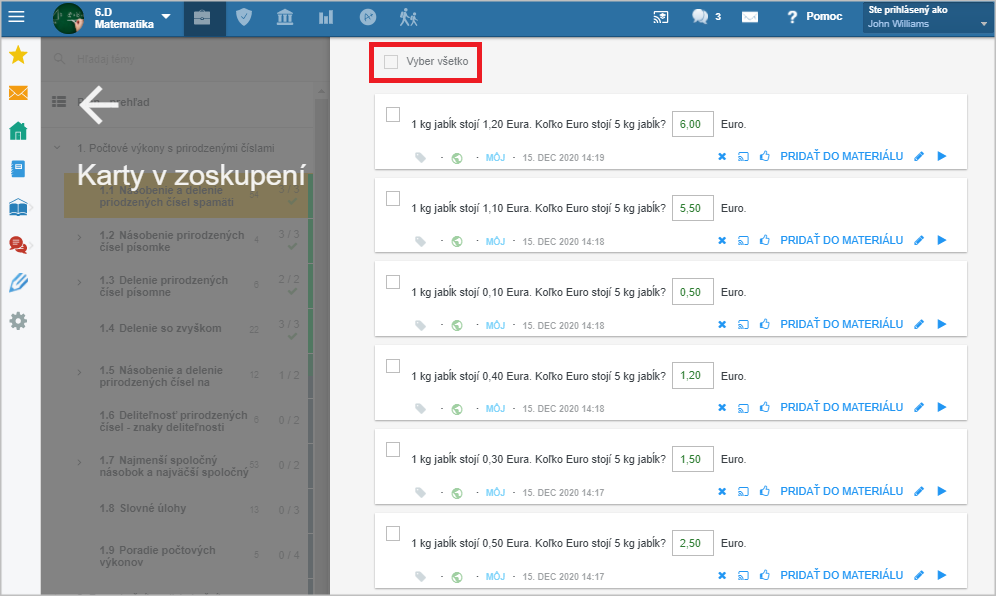
Task: Click the answer field showing 5,50
Action: coord(692,208)
